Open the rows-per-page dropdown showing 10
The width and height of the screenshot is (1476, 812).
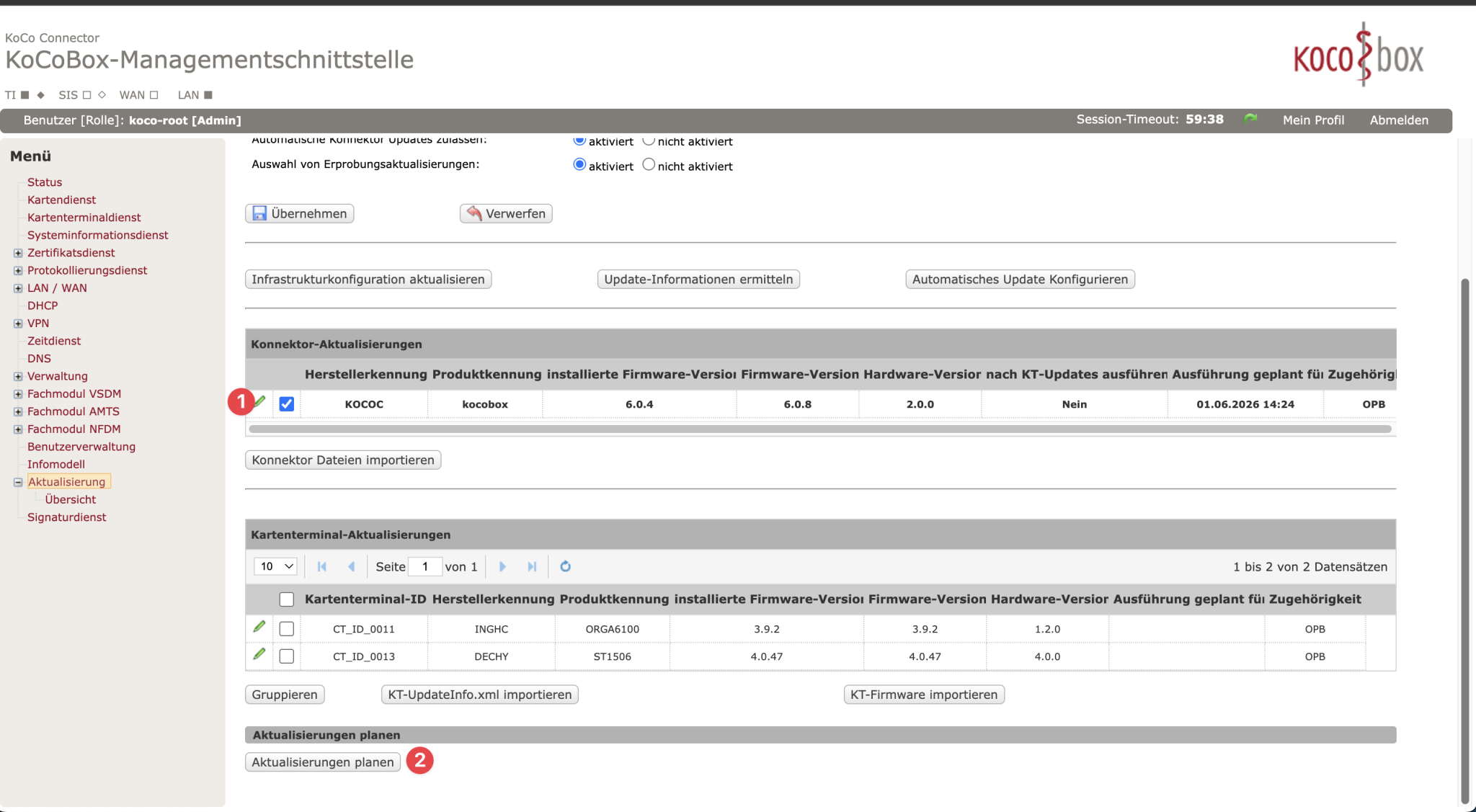tap(275, 566)
